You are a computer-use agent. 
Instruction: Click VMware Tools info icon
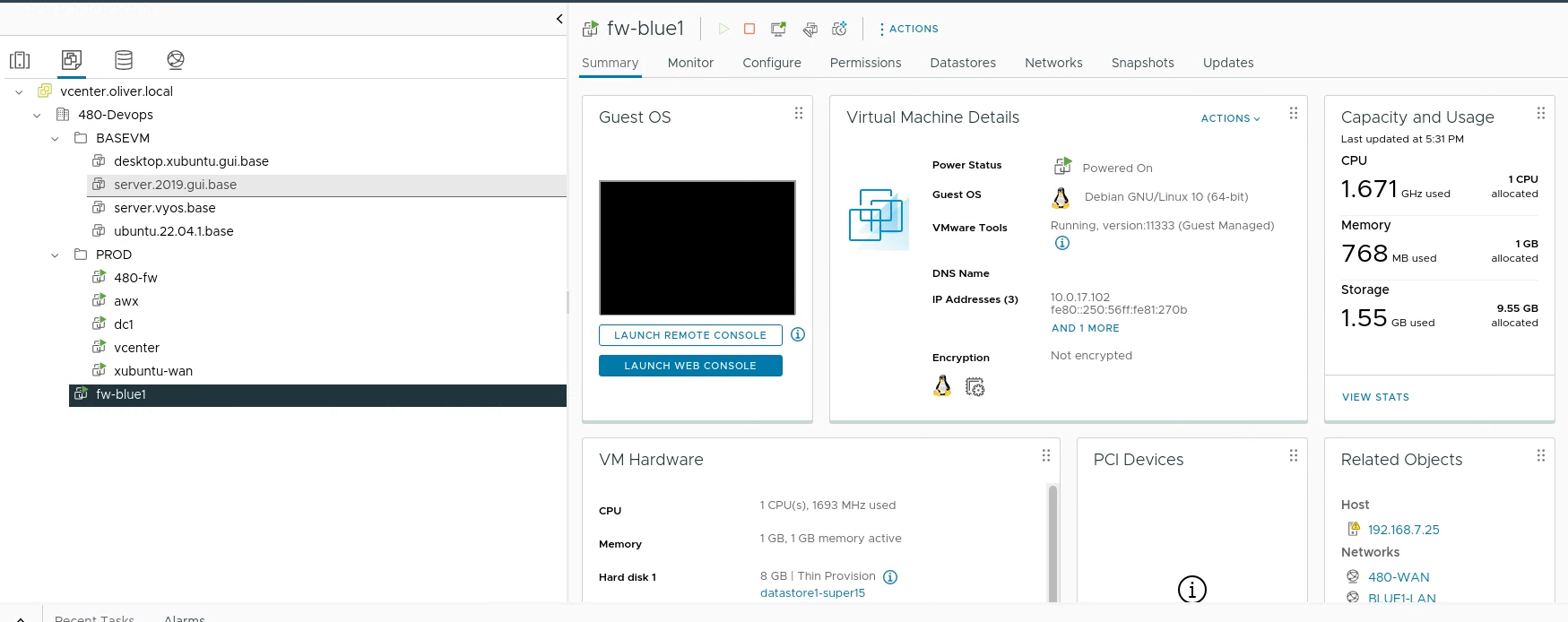click(x=1062, y=243)
